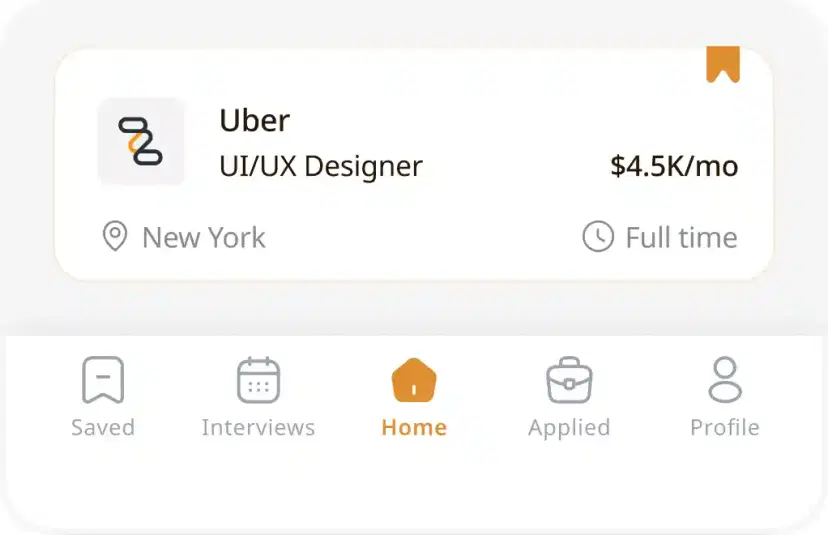828x535 pixels.
Task: Go to the Interviews tab label
Action: pos(258,428)
